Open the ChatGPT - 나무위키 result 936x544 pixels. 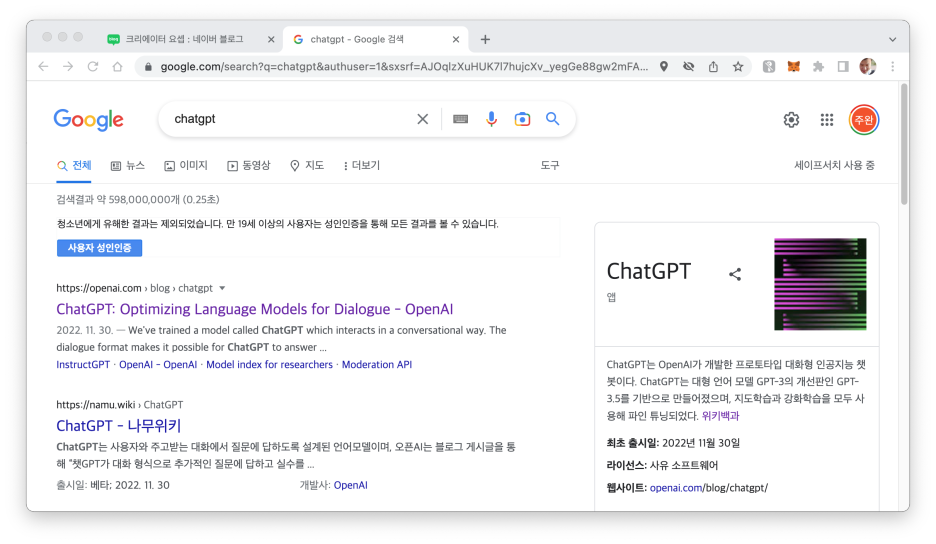tap(118, 426)
